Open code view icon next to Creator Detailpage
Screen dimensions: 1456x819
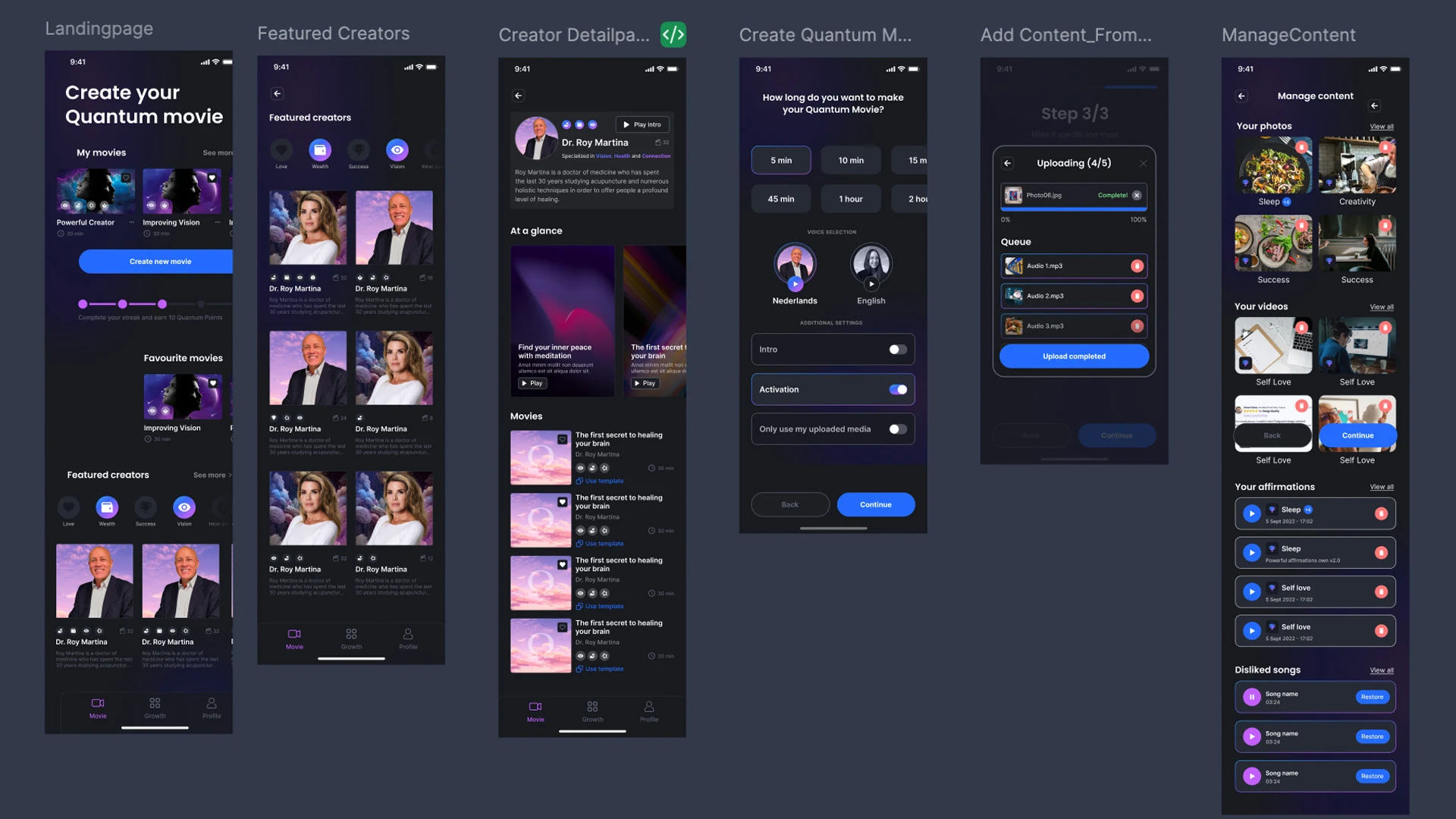[x=673, y=35]
